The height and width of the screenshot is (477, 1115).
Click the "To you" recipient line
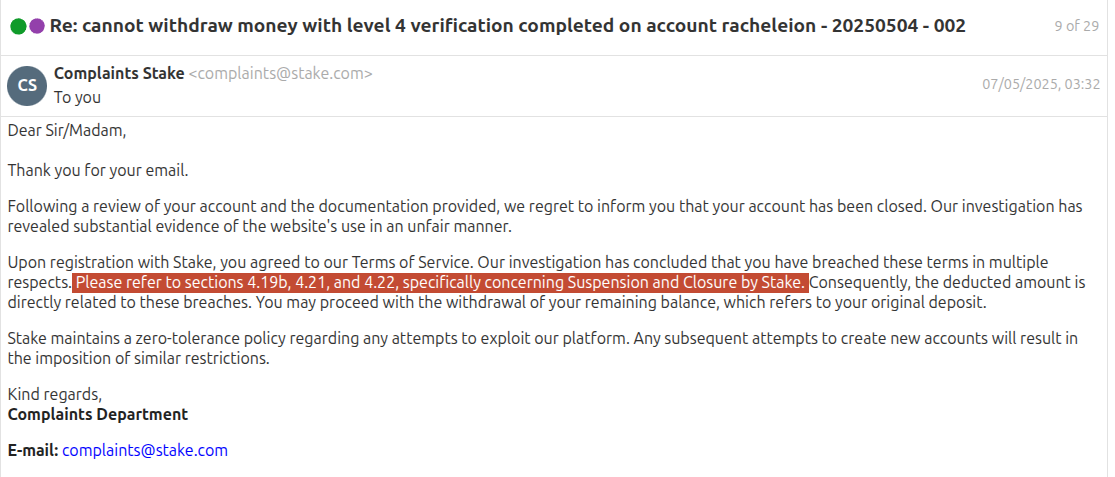77,97
